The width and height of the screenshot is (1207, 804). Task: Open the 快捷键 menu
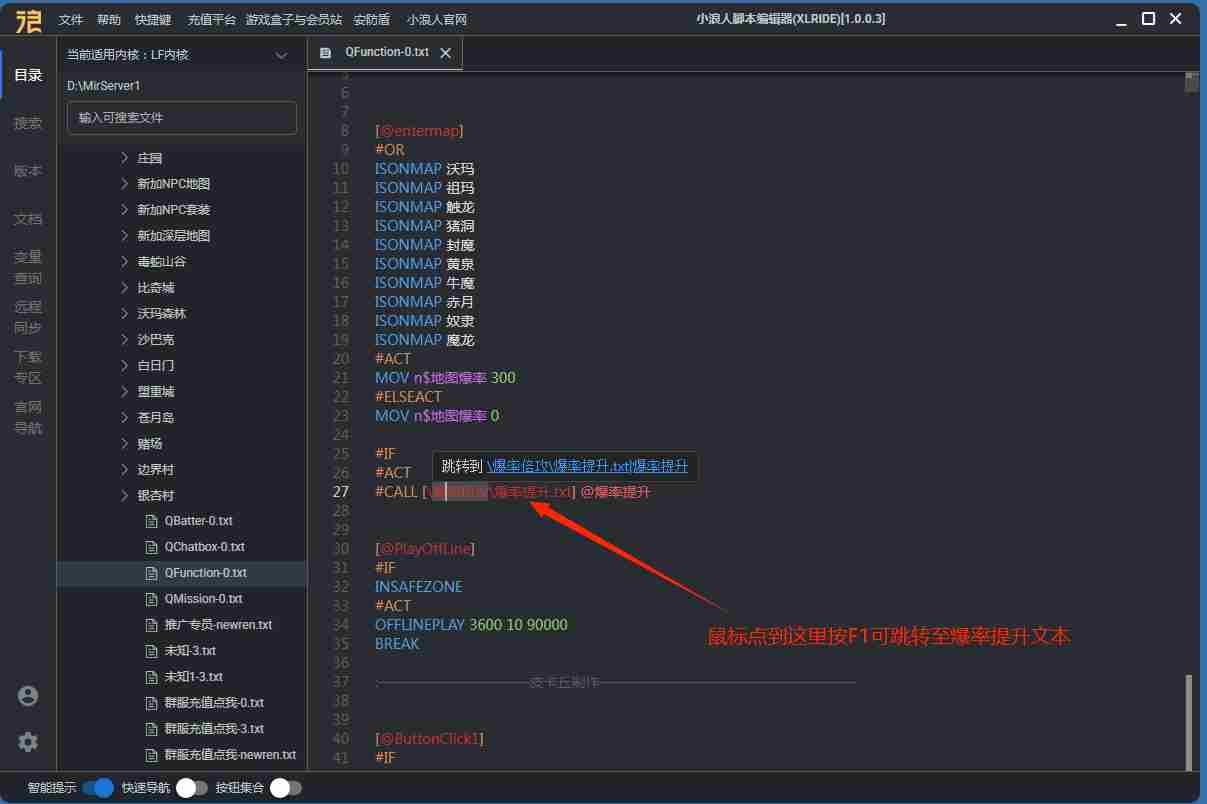point(153,20)
